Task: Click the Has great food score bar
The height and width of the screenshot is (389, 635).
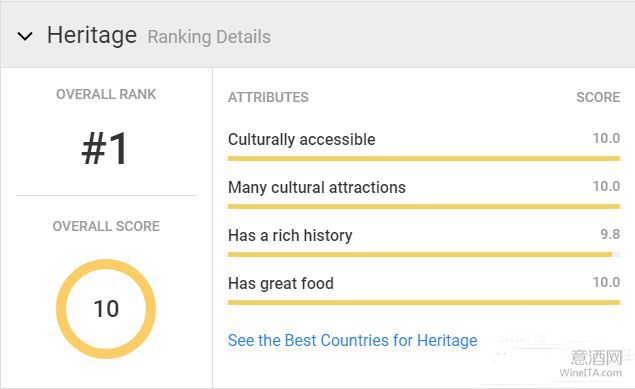Action: pyautogui.click(x=424, y=302)
